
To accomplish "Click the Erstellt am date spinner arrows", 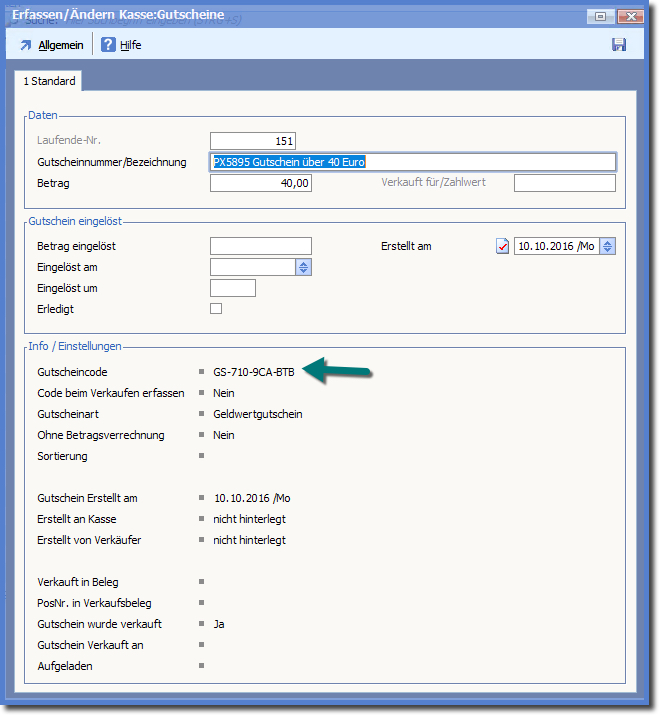I will pos(608,246).
